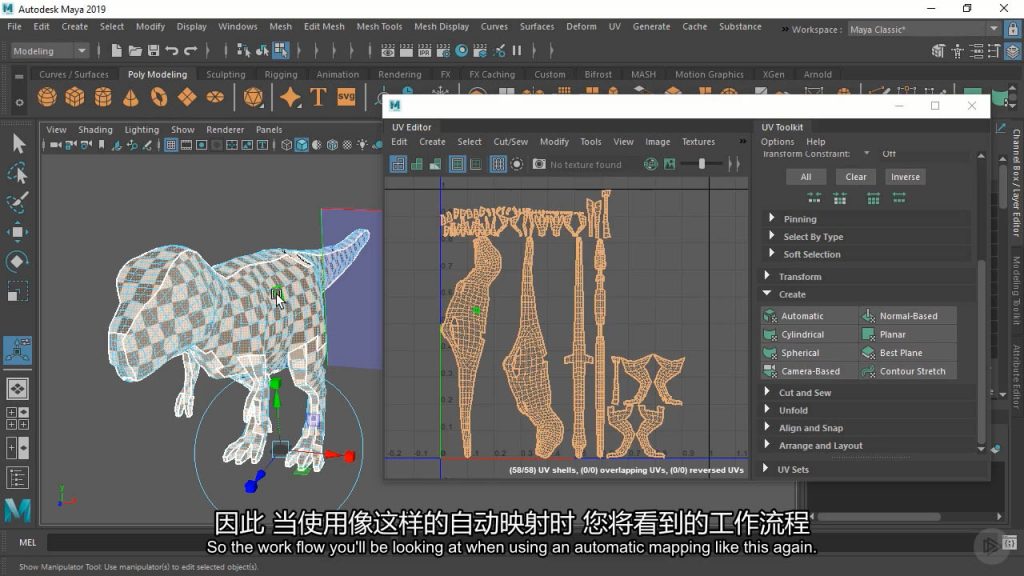Click the Contour Stretch button
This screenshot has height=576, width=1024.
coord(908,371)
